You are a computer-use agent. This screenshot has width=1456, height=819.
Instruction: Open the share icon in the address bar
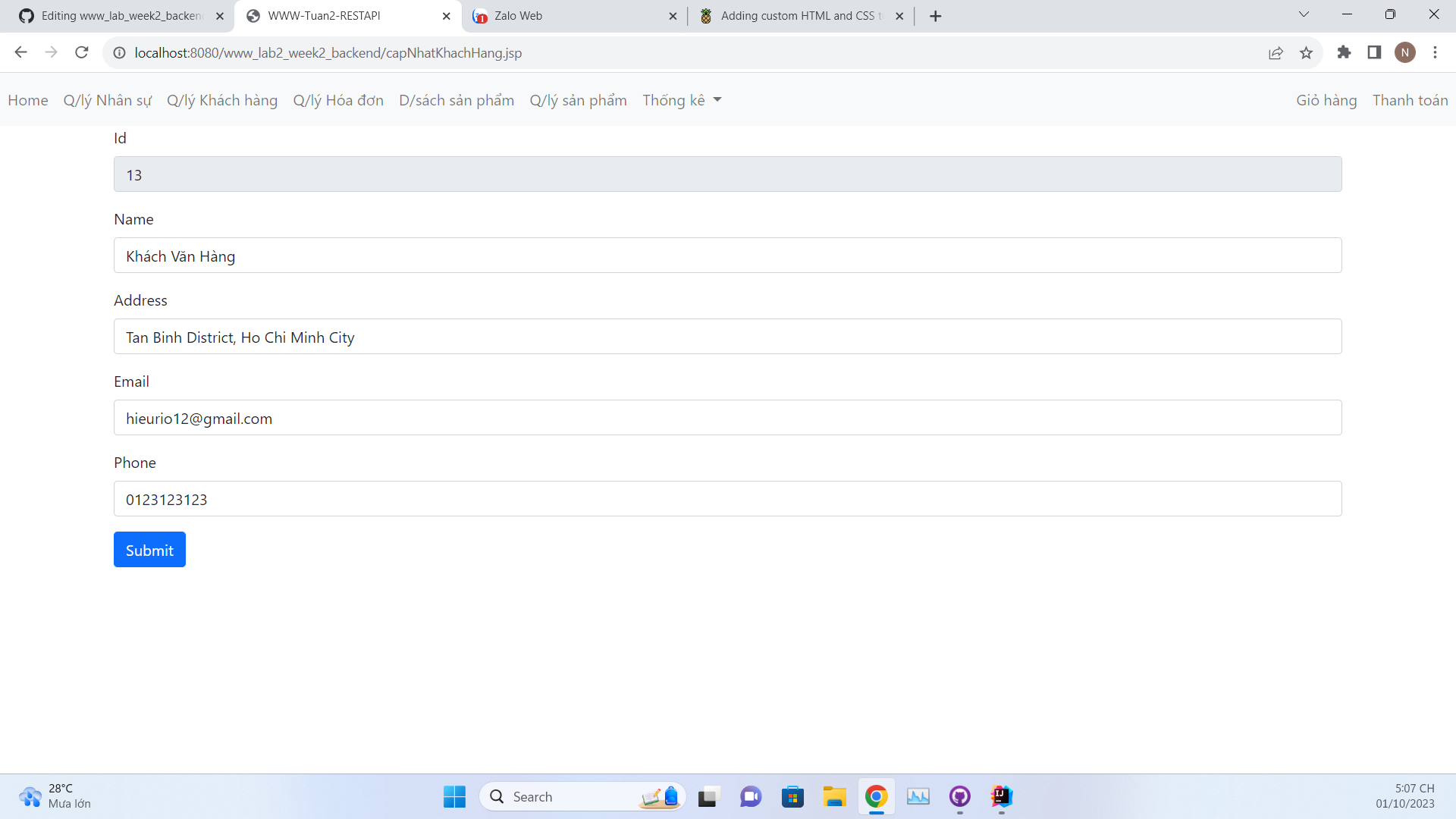pos(1276,53)
